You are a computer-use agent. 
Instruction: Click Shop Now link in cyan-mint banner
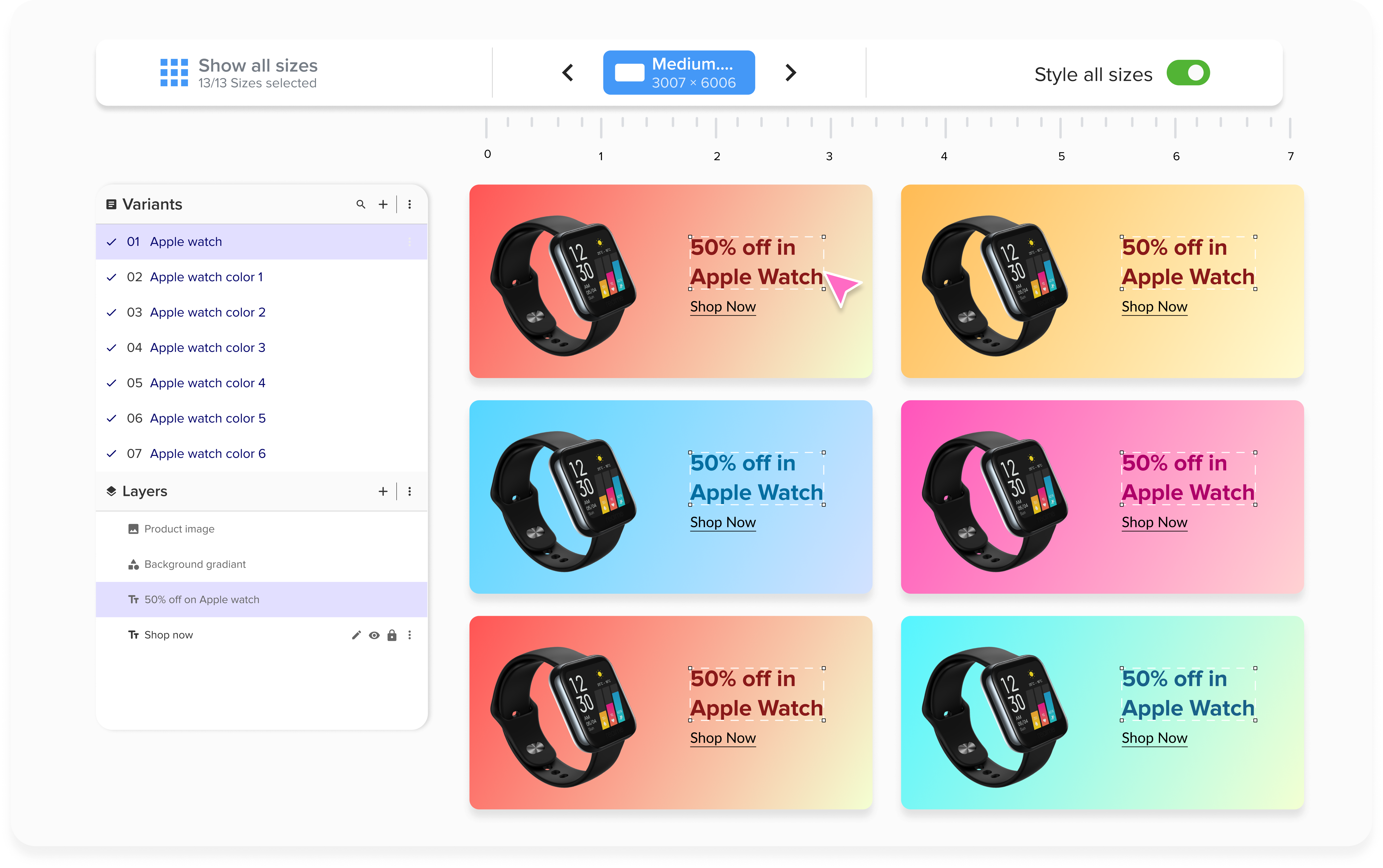(x=1155, y=738)
